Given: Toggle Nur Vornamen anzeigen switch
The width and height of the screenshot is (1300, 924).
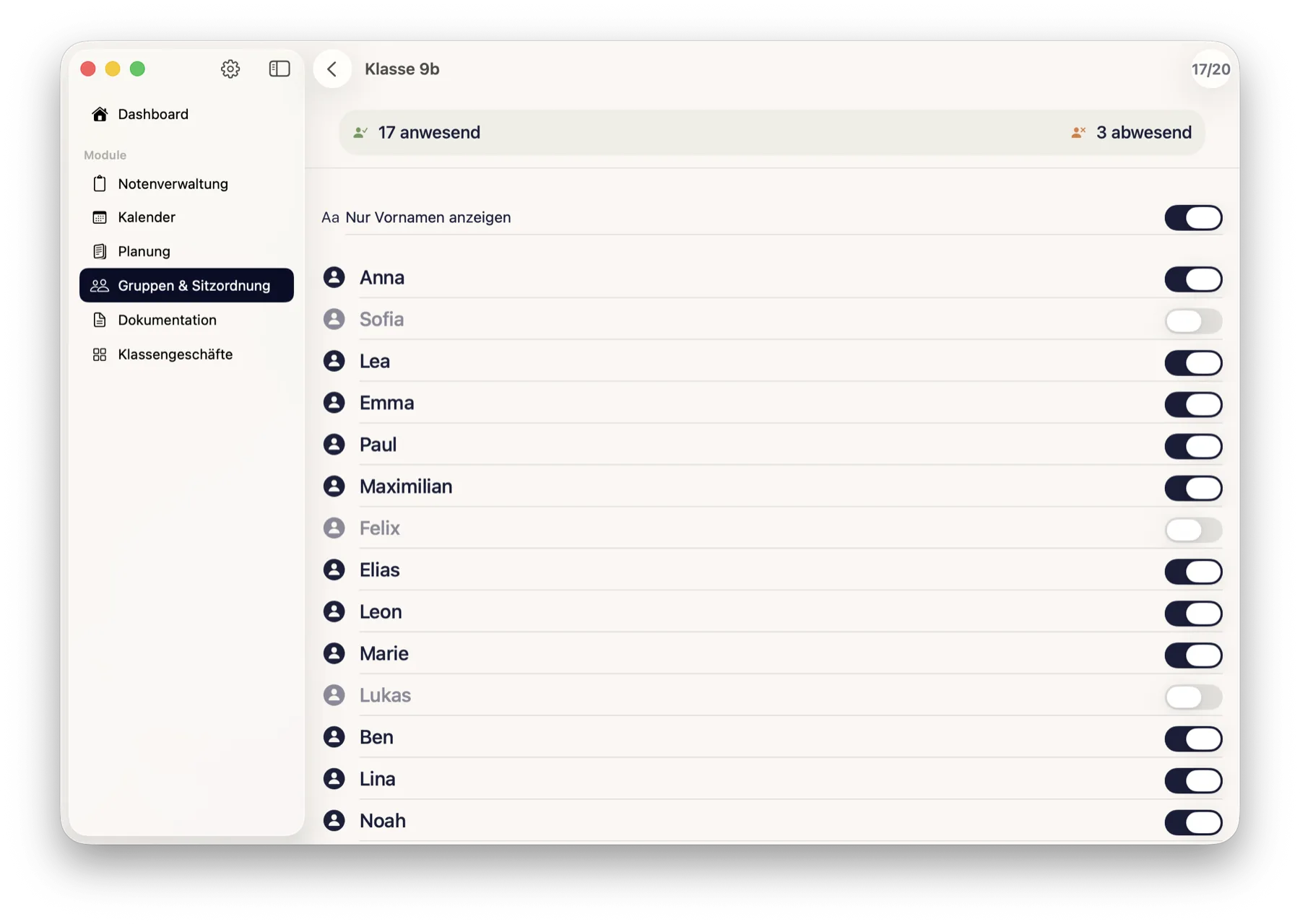Looking at the screenshot, I should pyautogui.click(x=1193, y=217).
